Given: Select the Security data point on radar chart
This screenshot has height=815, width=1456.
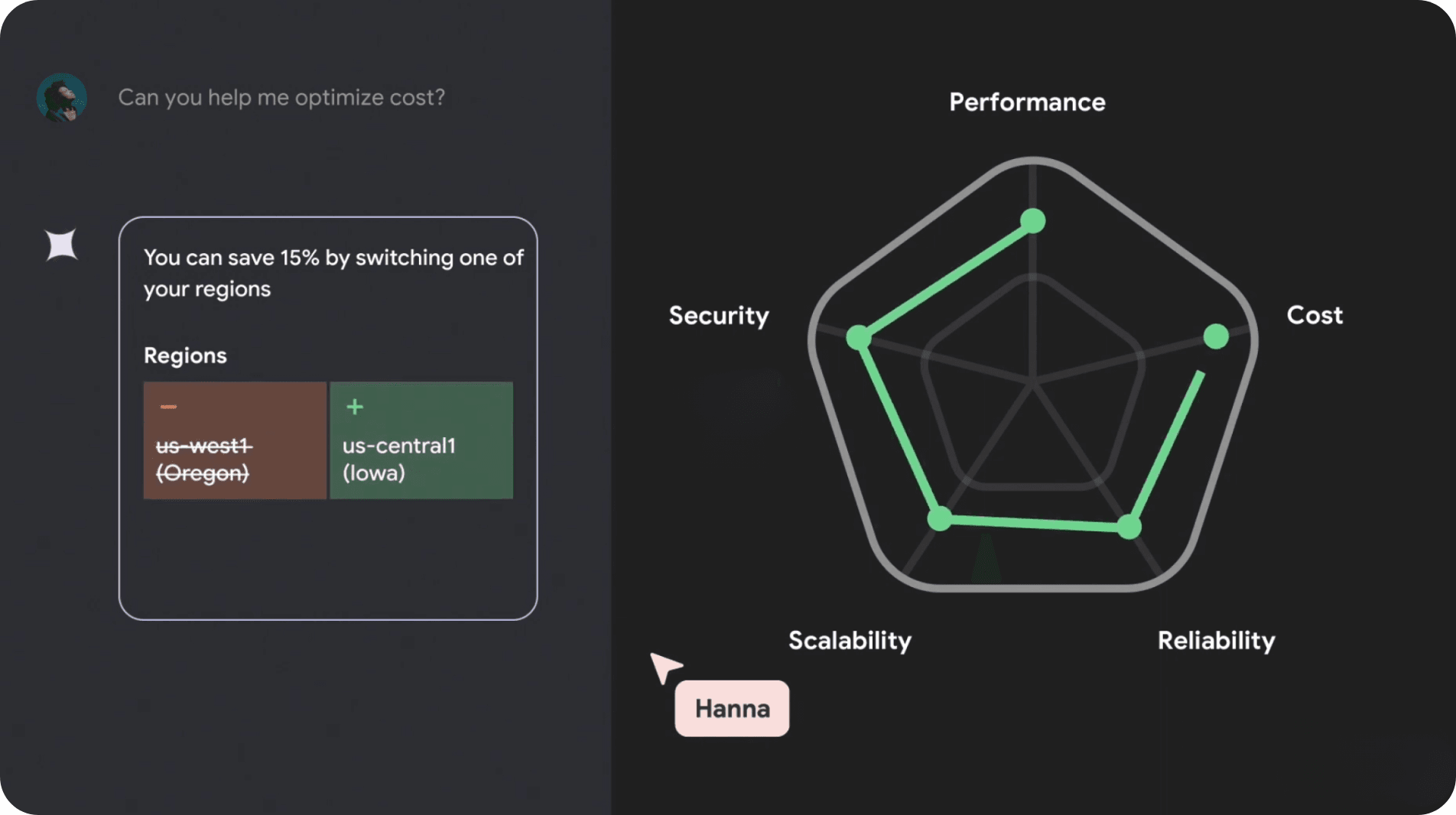Looking at the screenshot, I should click(x=859, y=337).
